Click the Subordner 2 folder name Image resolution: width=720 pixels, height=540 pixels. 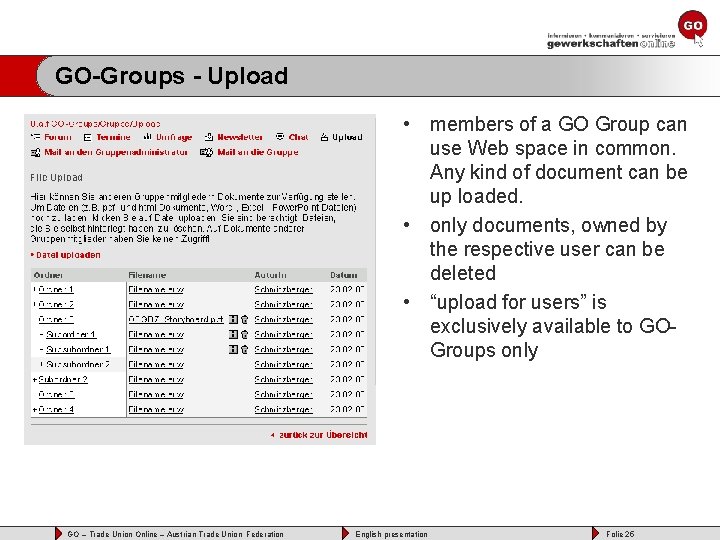coord(63,380)
